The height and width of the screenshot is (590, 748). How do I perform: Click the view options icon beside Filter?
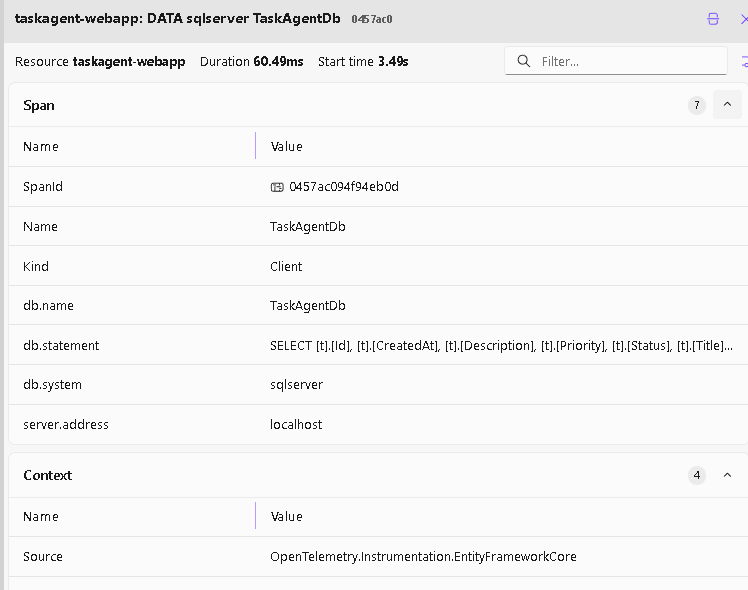click(x=744, y=61)
